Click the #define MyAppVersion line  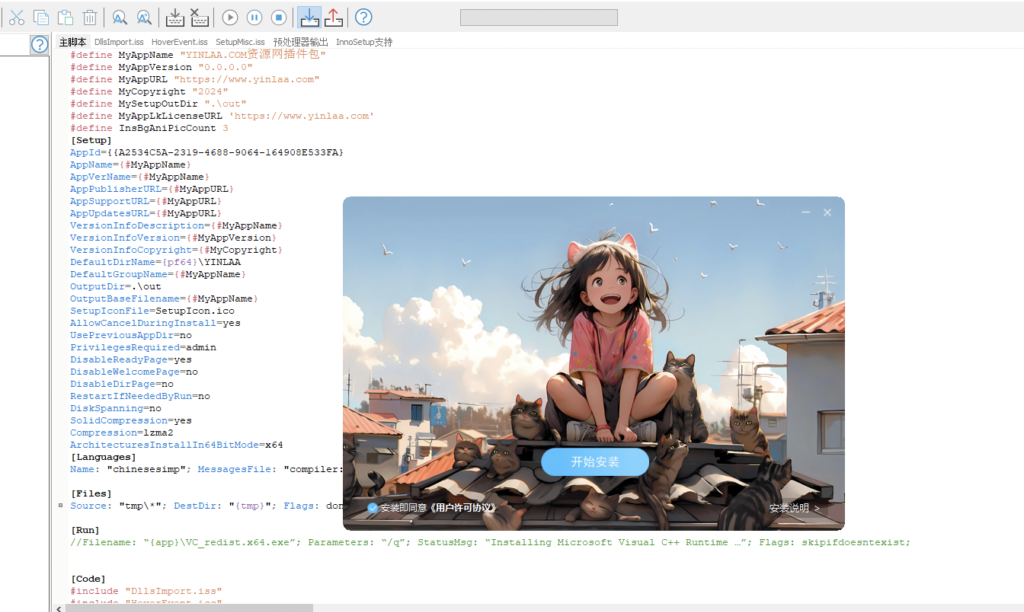click(161, 67)
